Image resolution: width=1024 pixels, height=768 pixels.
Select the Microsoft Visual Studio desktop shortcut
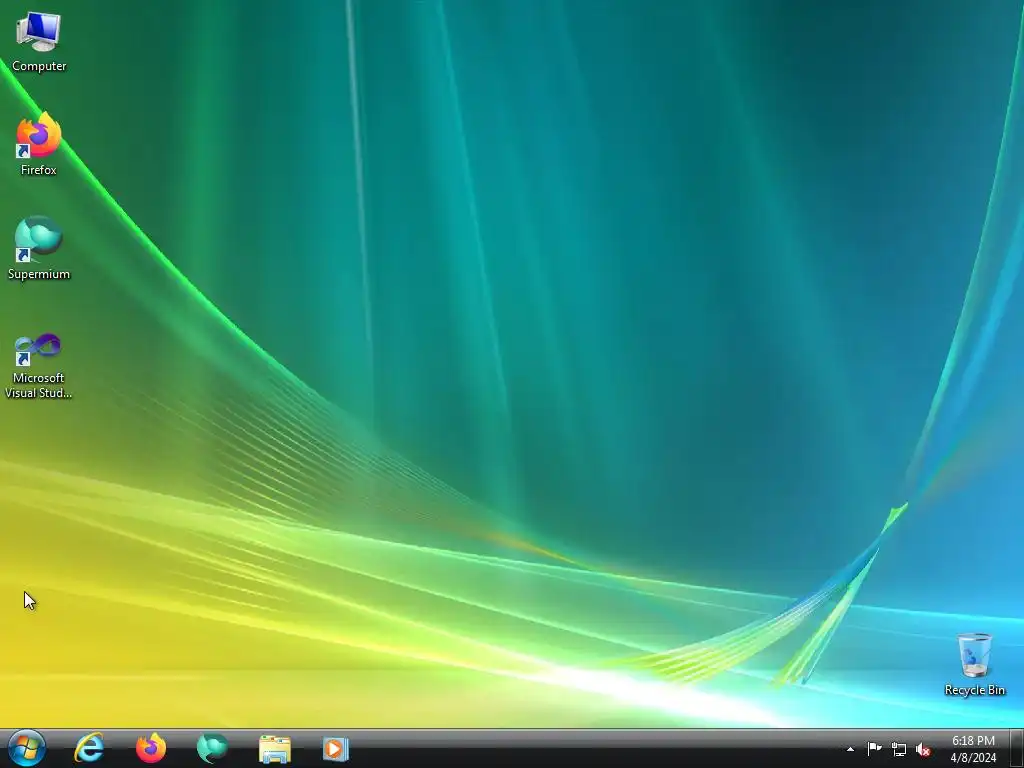39,364
